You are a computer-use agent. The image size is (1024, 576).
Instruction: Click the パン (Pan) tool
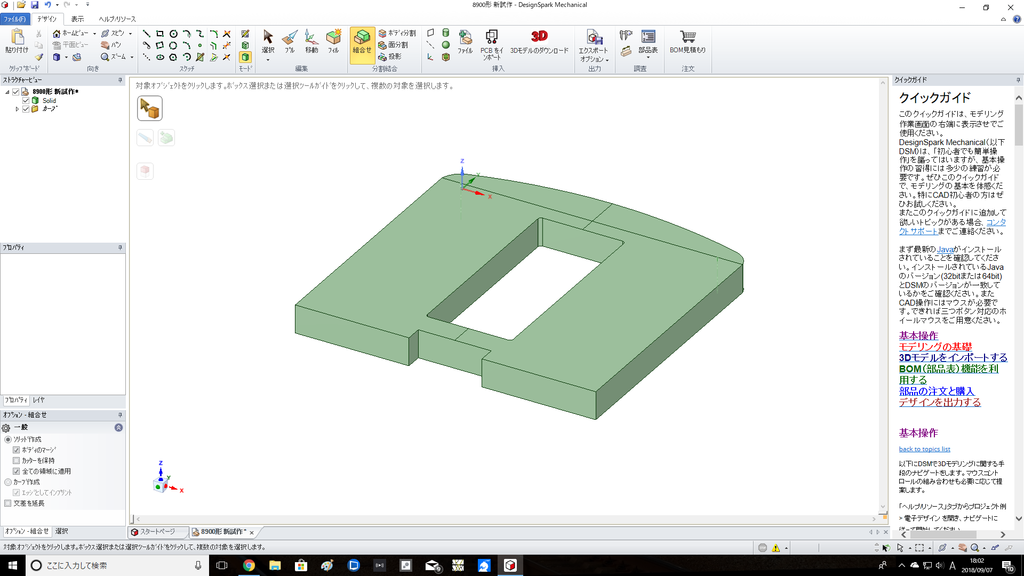point(111,45)
